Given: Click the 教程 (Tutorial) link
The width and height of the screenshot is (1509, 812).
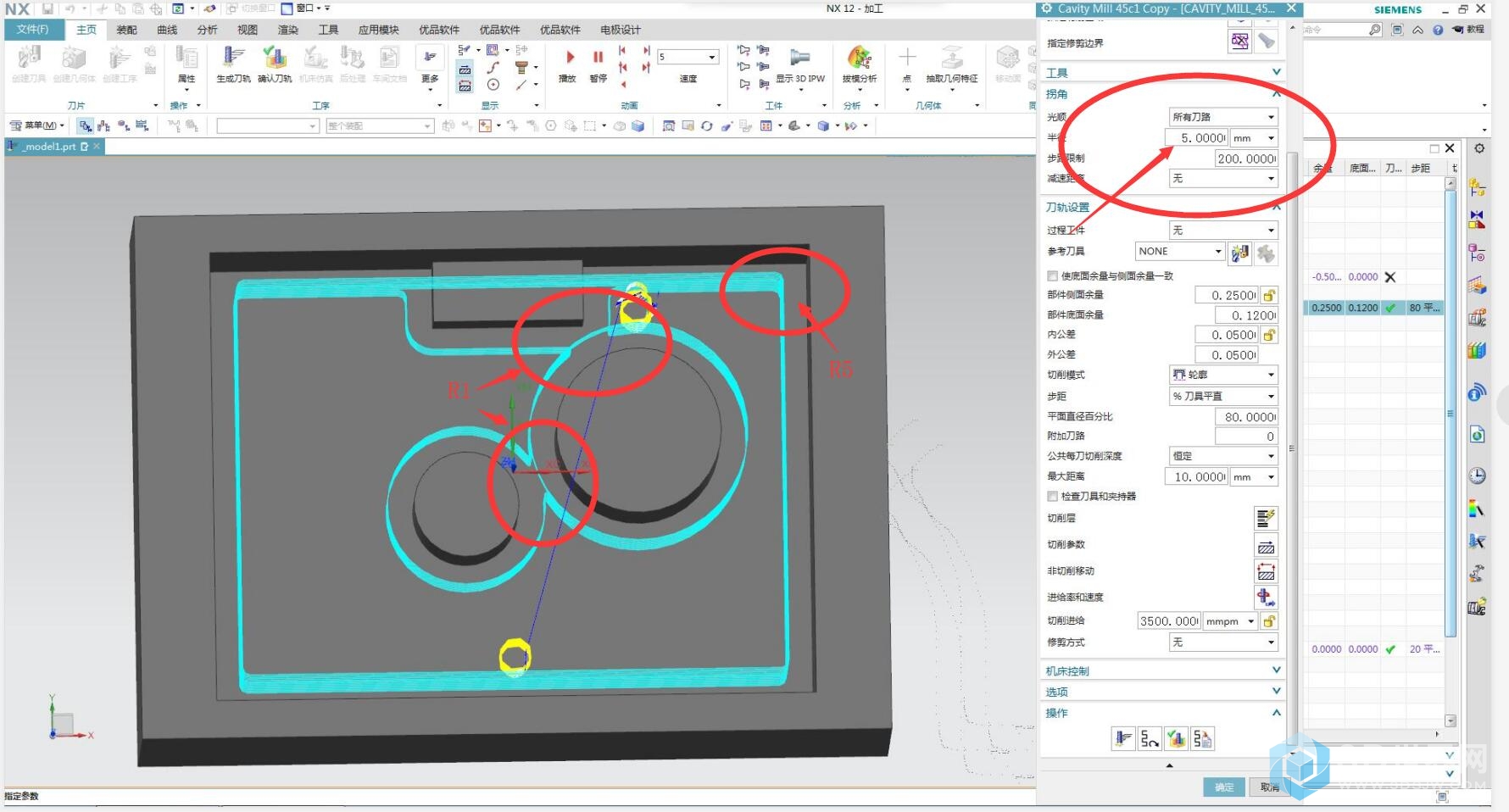Looking at the screenshot, I should [x=1468, y=30].
